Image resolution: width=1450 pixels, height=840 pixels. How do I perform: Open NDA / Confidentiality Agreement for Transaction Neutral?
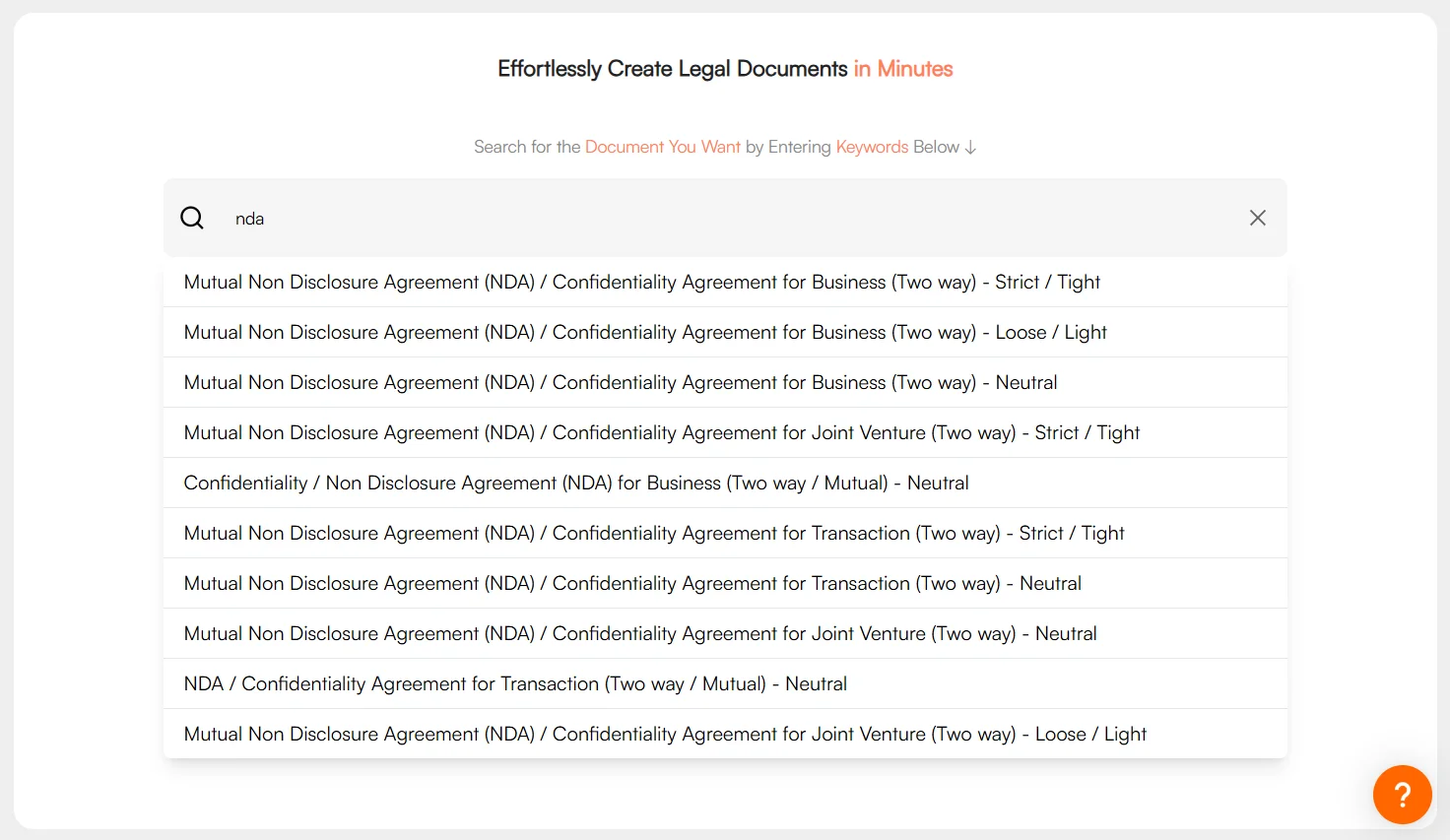515,684
